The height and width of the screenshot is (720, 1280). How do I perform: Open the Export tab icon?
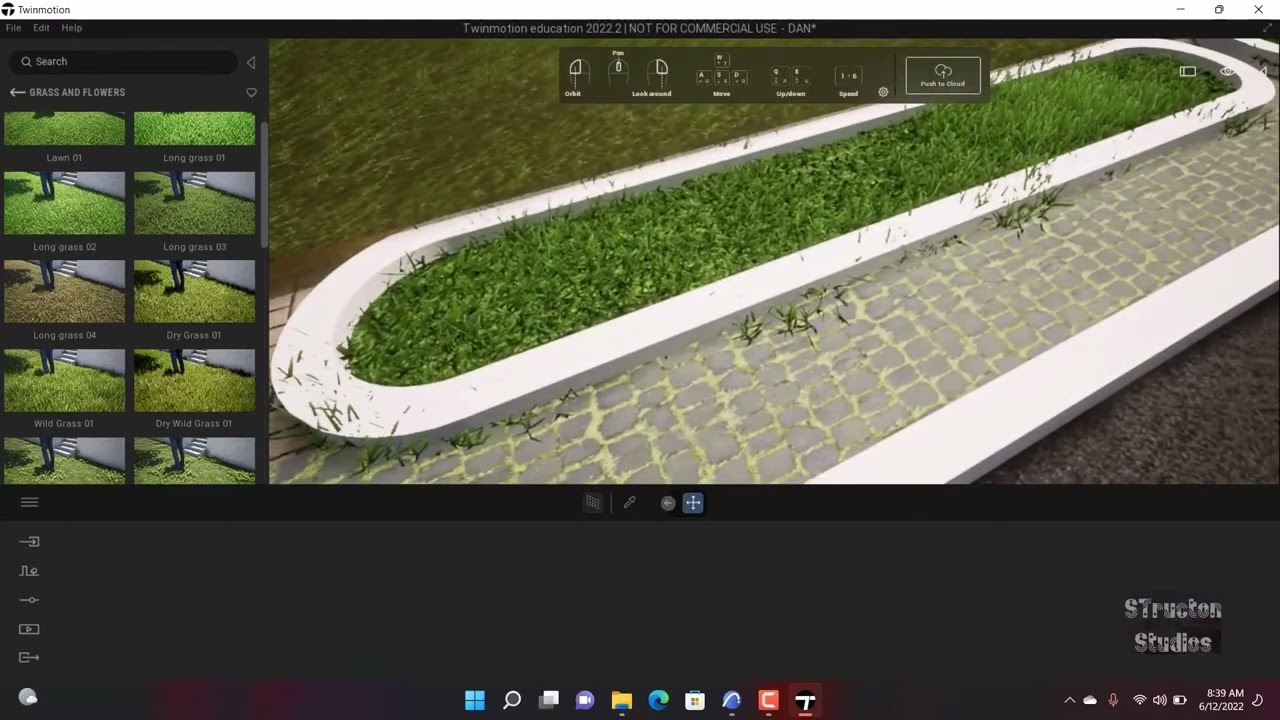(x=29, y=657)
